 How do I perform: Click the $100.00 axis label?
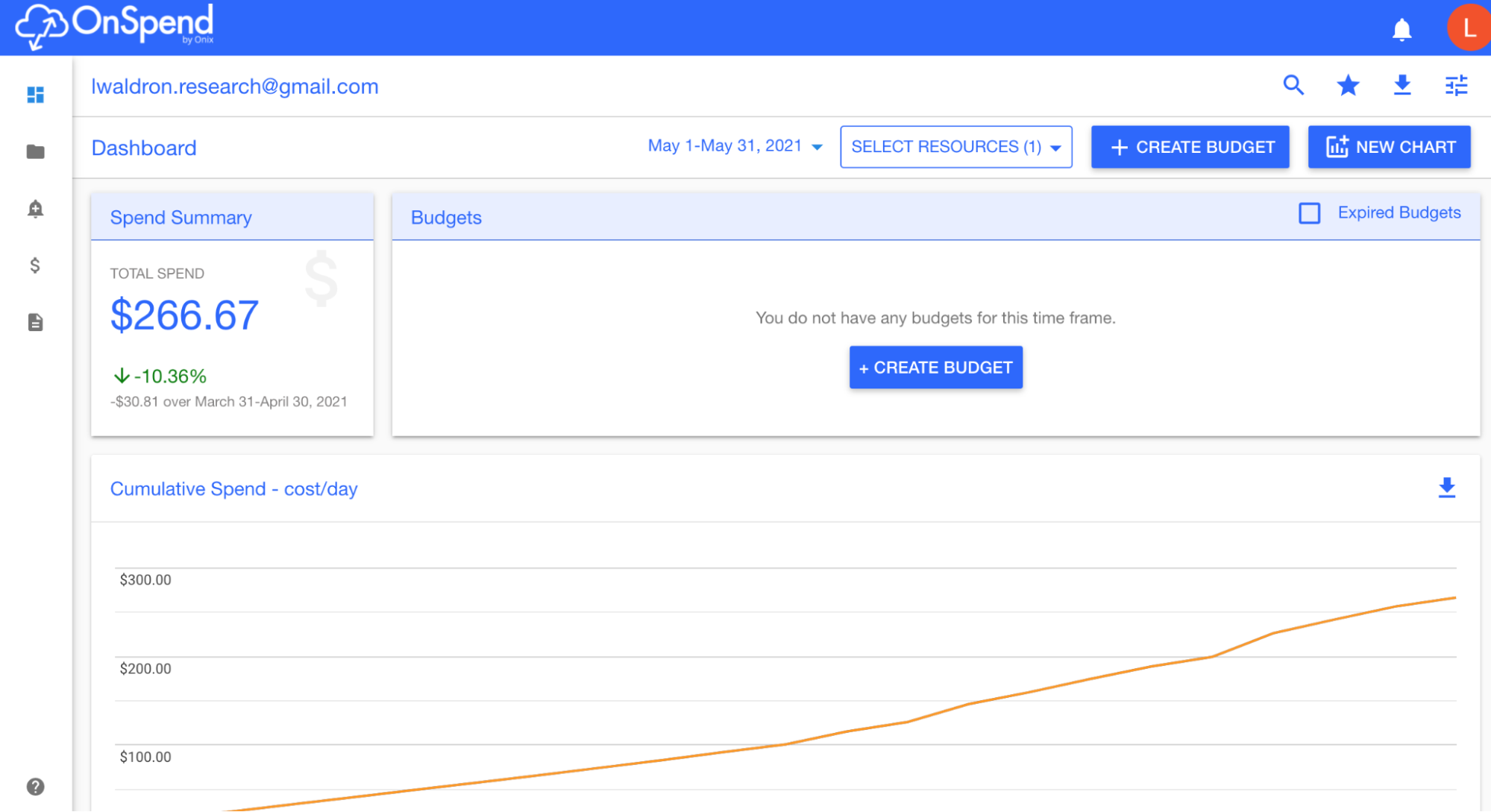point(145,757)
